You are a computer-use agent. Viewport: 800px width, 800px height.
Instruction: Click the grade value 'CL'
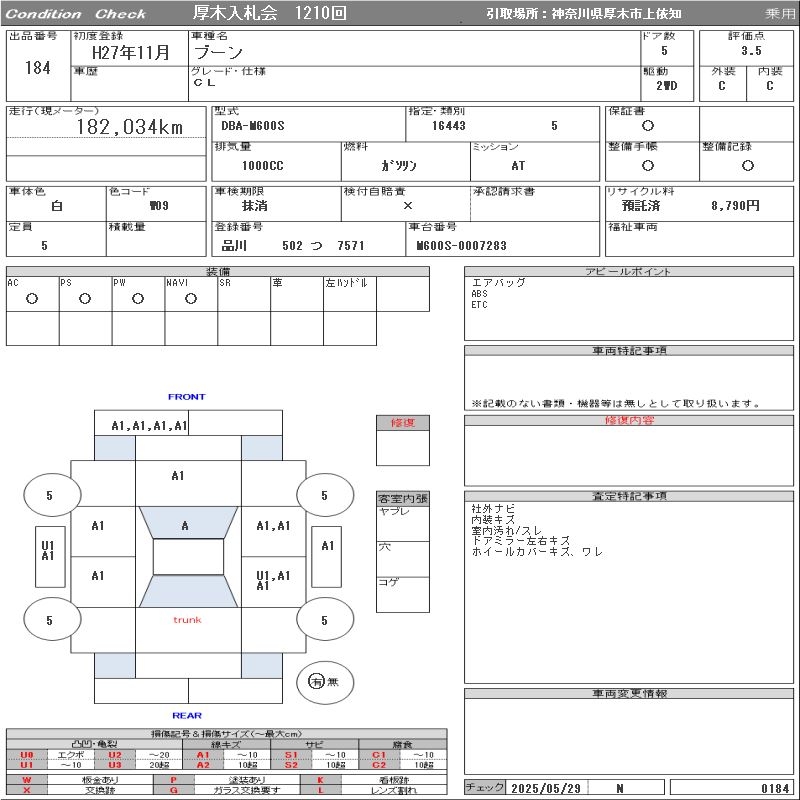click(205, 83)
